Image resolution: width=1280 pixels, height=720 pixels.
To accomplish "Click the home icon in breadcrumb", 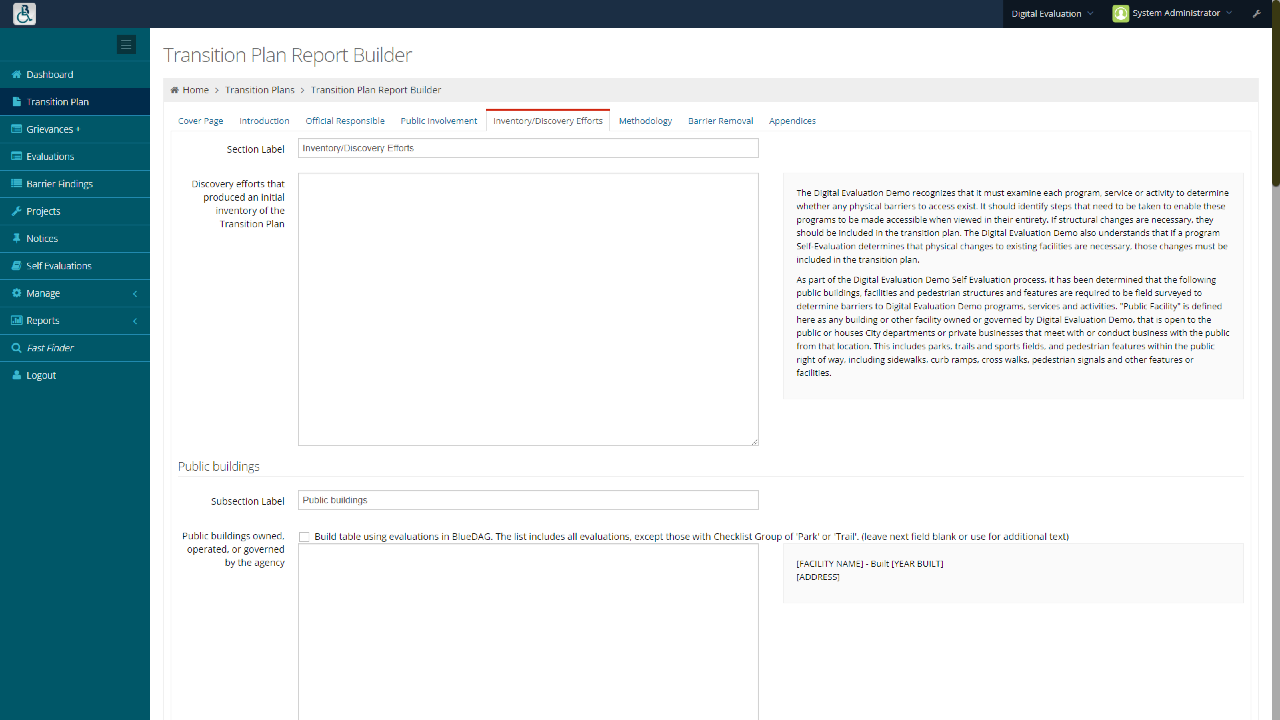I will pyautogui.click(x=175, y=90).
